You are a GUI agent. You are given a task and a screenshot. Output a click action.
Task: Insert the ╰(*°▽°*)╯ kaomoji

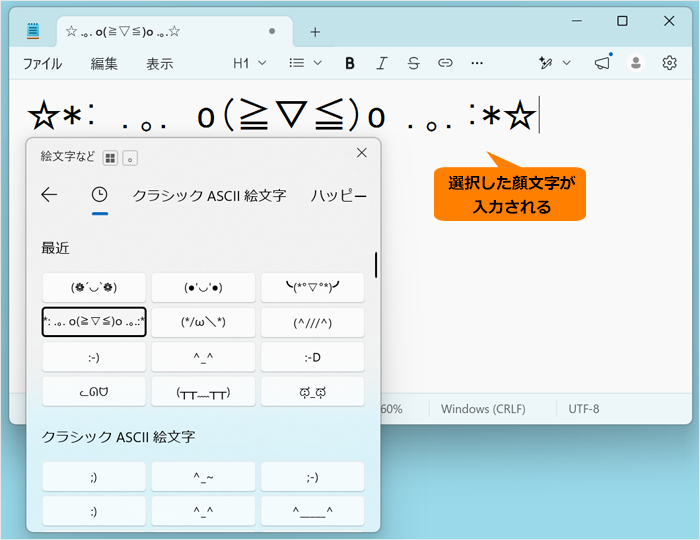pyautogui.click(x=312, y=287)
